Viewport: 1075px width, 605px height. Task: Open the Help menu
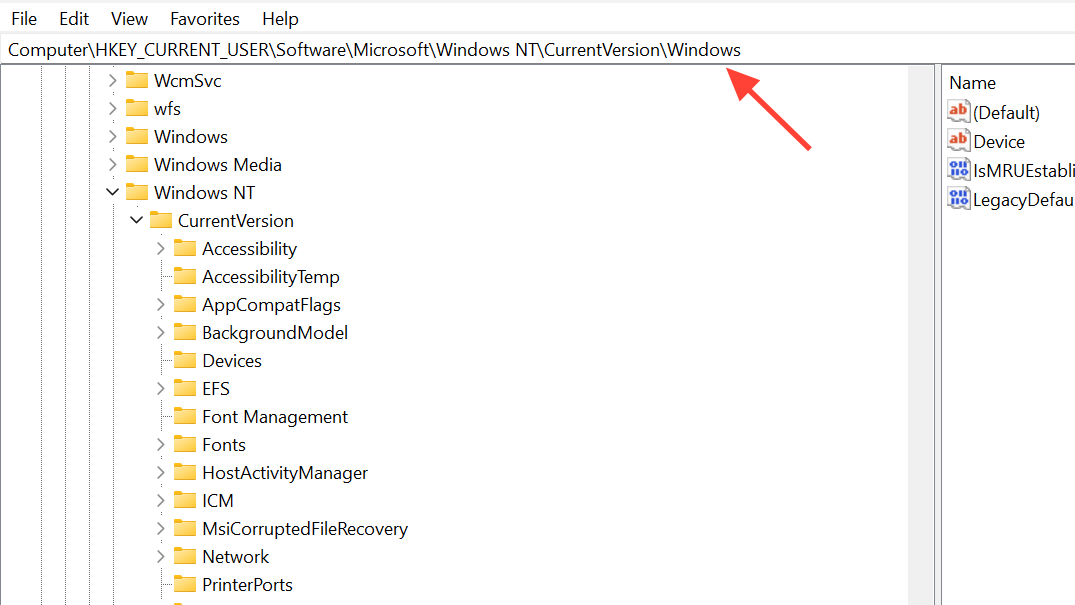[x=280, y=19]
